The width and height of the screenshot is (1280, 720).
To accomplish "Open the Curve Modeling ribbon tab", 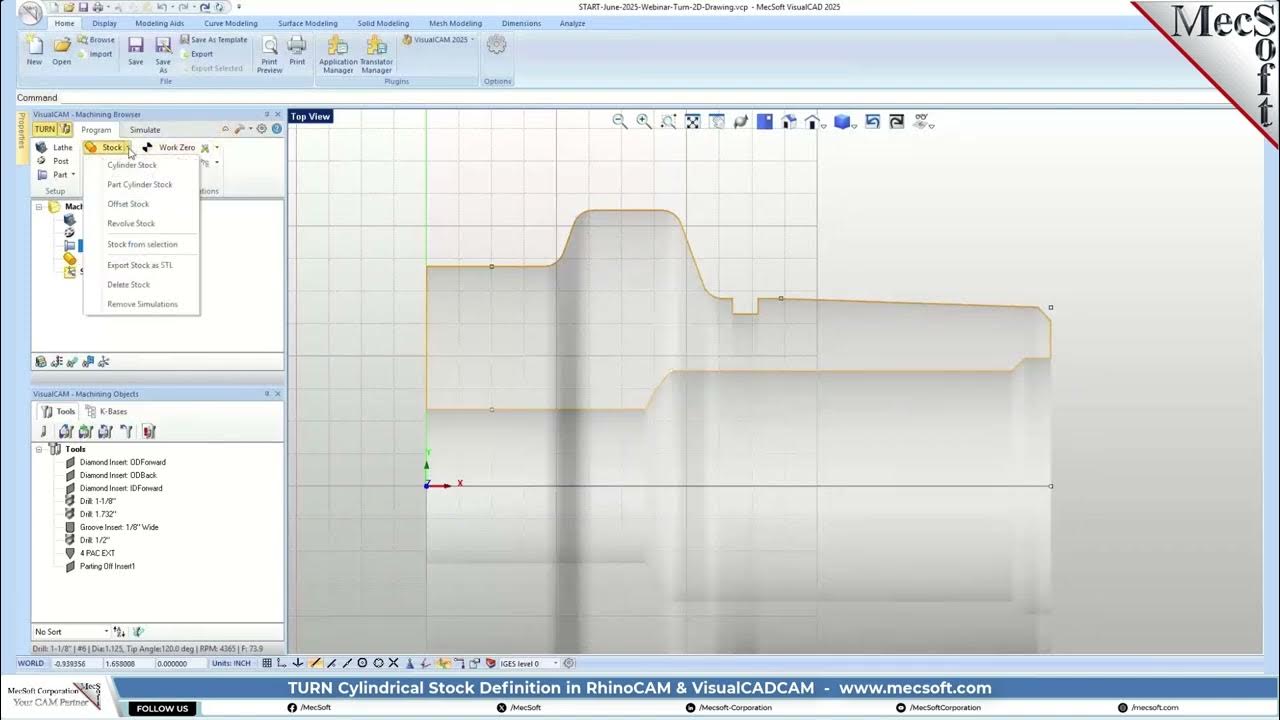I will [x=230, y=23].
